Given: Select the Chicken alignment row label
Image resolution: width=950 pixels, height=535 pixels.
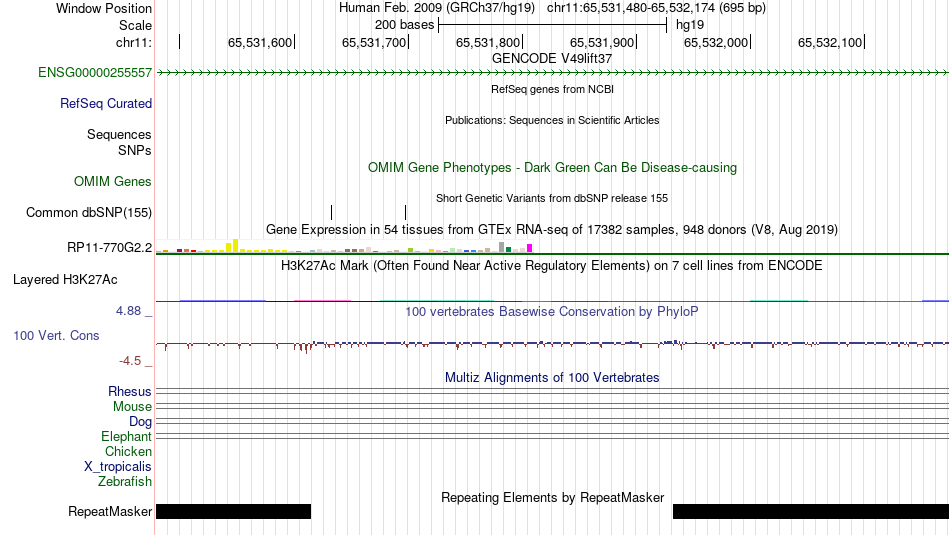Looking at the screenshot, I should [x=128, y=452].
